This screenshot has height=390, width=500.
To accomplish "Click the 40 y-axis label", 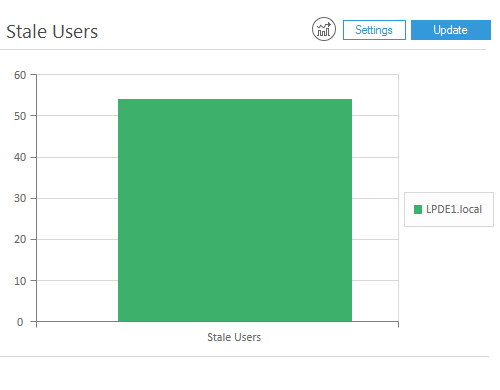I will point(20,157).
